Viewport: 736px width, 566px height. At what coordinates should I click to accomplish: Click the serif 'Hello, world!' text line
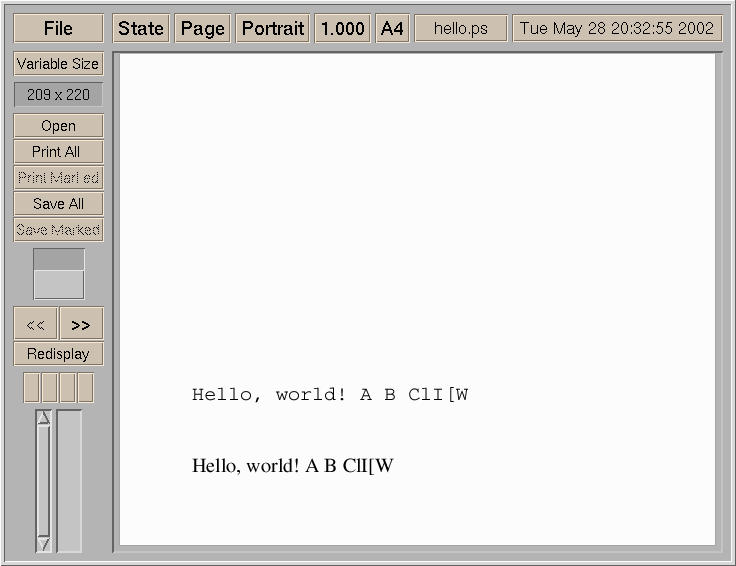(x=293, y=466)
